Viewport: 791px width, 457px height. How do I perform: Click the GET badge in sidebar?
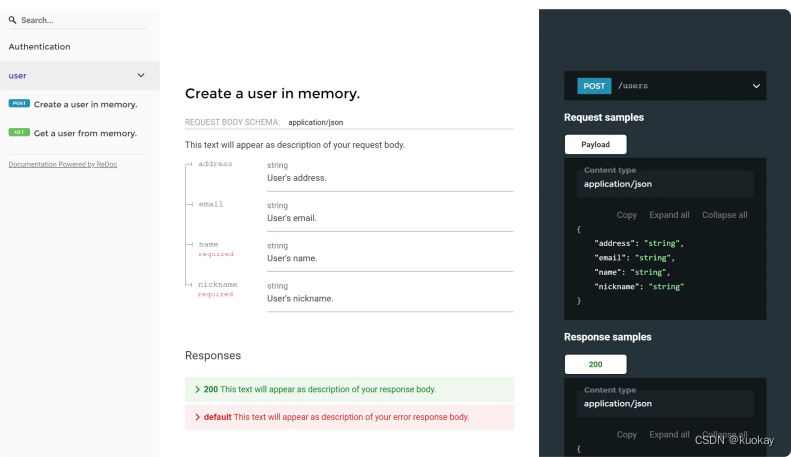19,132
